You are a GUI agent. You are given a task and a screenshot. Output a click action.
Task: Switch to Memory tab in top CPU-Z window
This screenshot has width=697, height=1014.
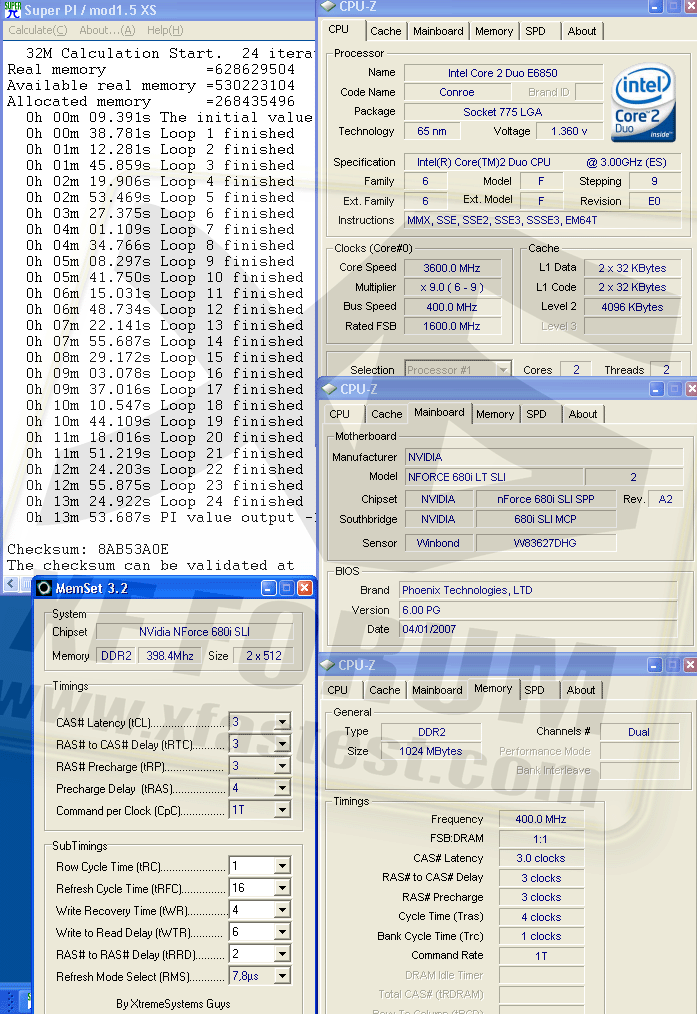point(494,31)
